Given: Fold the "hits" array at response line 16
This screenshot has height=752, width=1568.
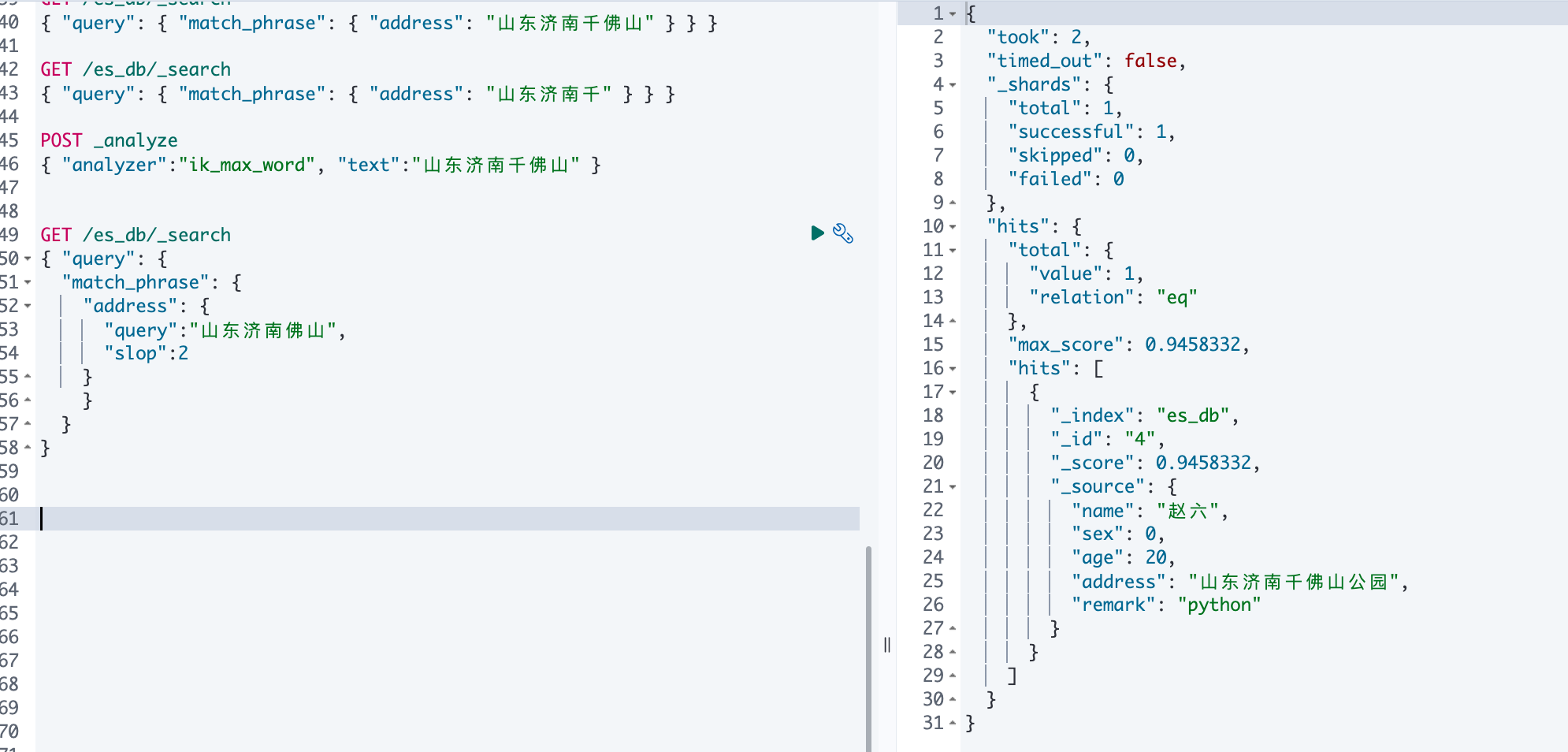Looking at the screenshot, I should 953,368.
